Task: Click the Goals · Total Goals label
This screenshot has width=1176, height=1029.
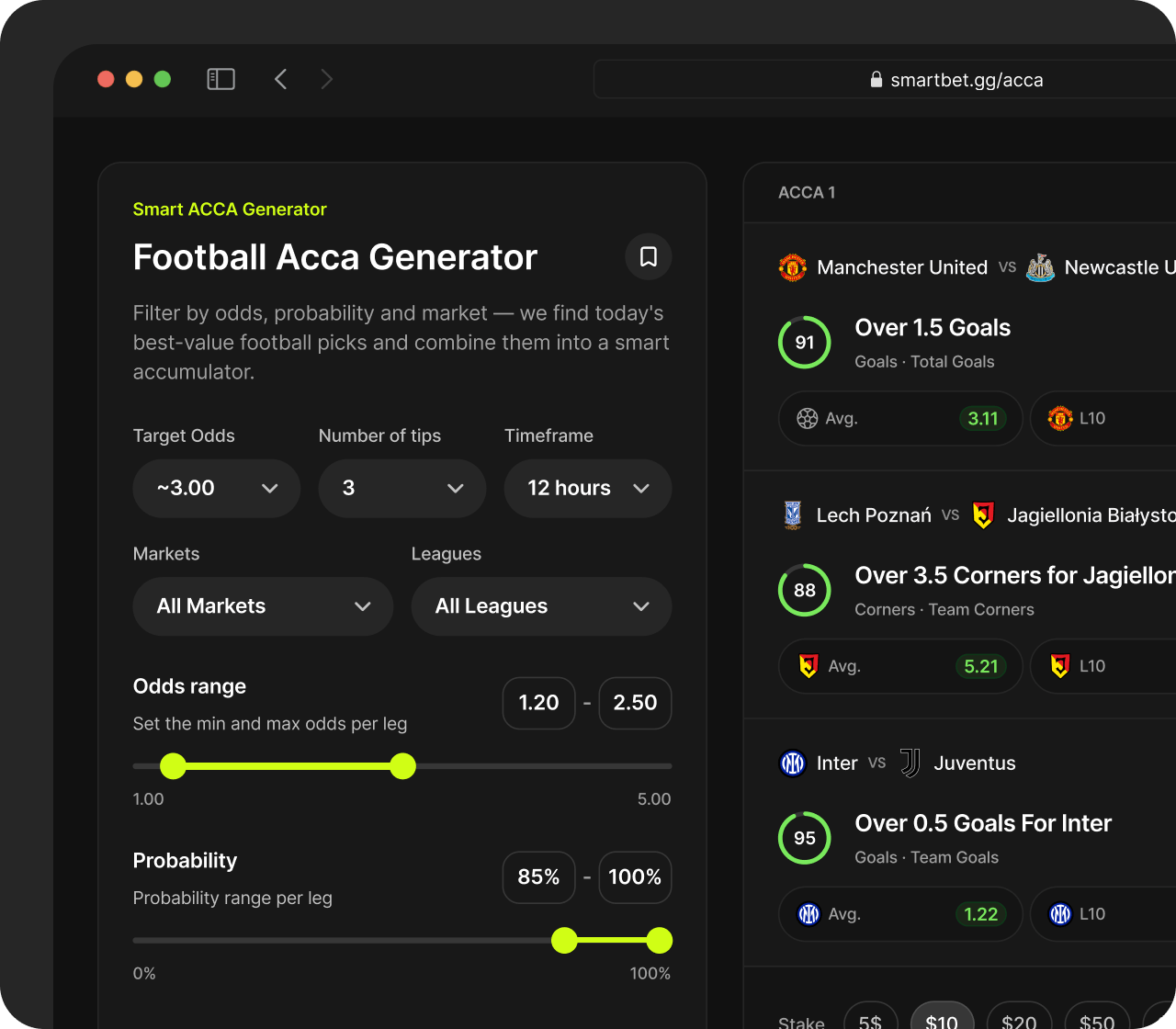Action: pyautogui.click(x=924, y=362)
